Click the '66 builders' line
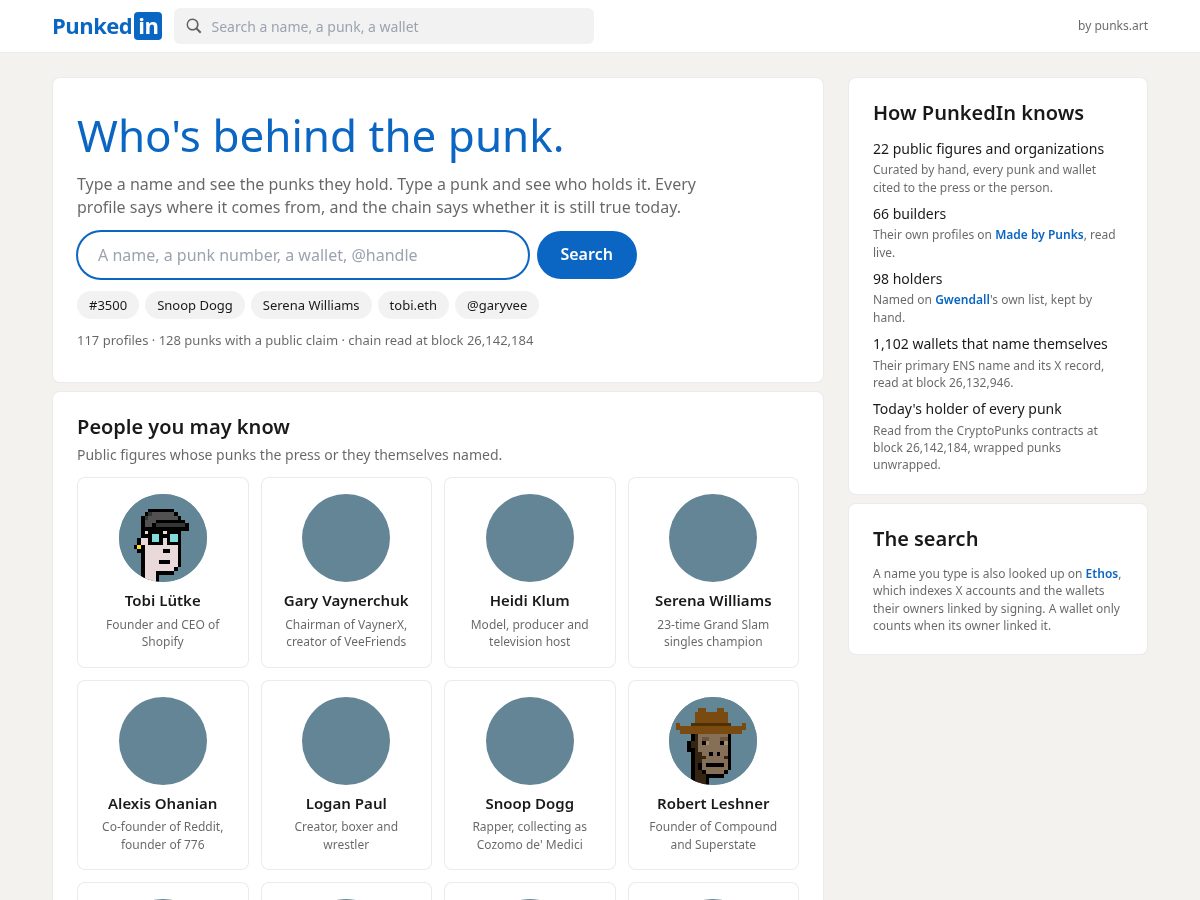 pos(909,214)
